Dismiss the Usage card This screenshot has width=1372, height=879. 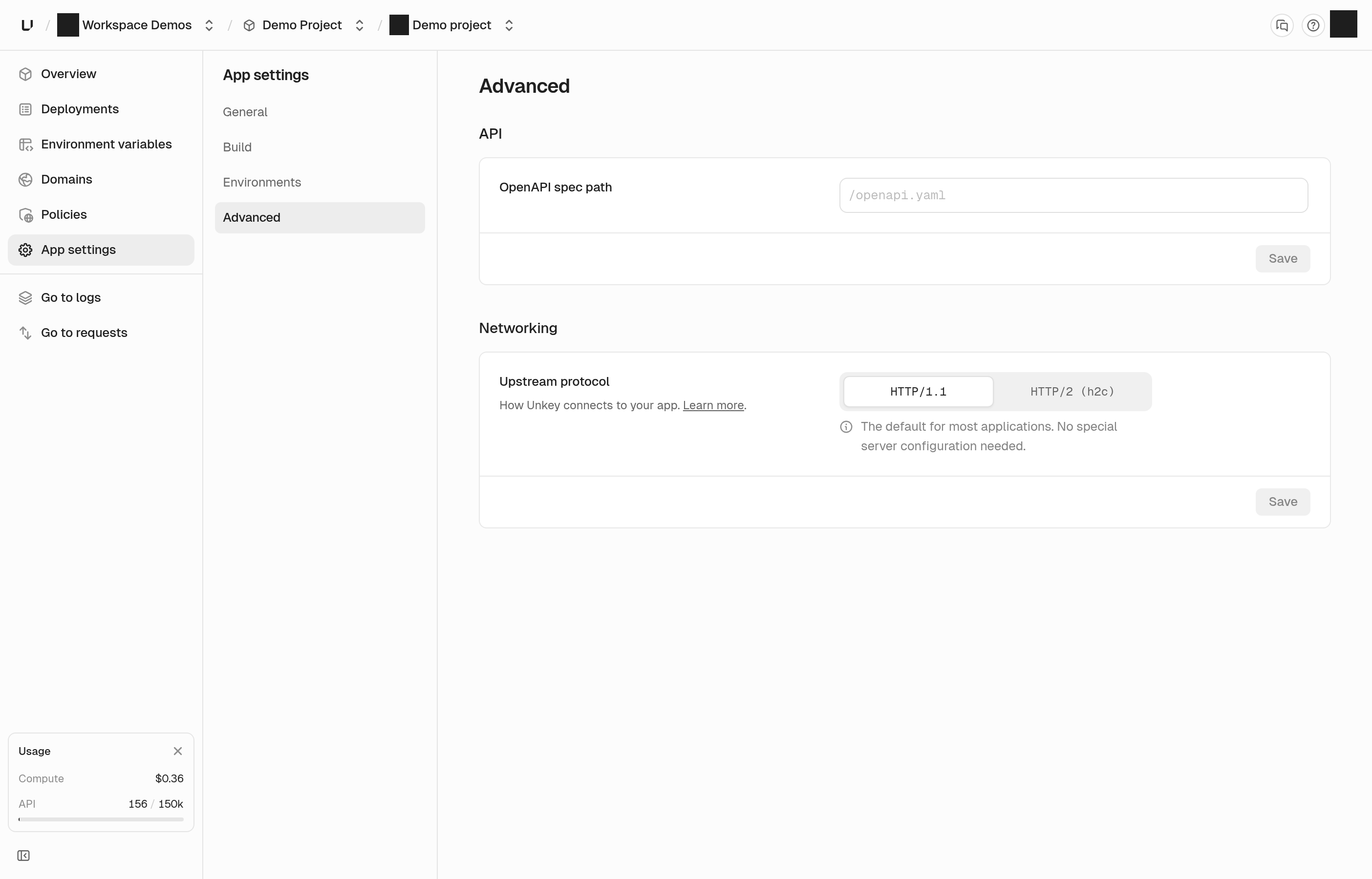click(x=177, y=751)
